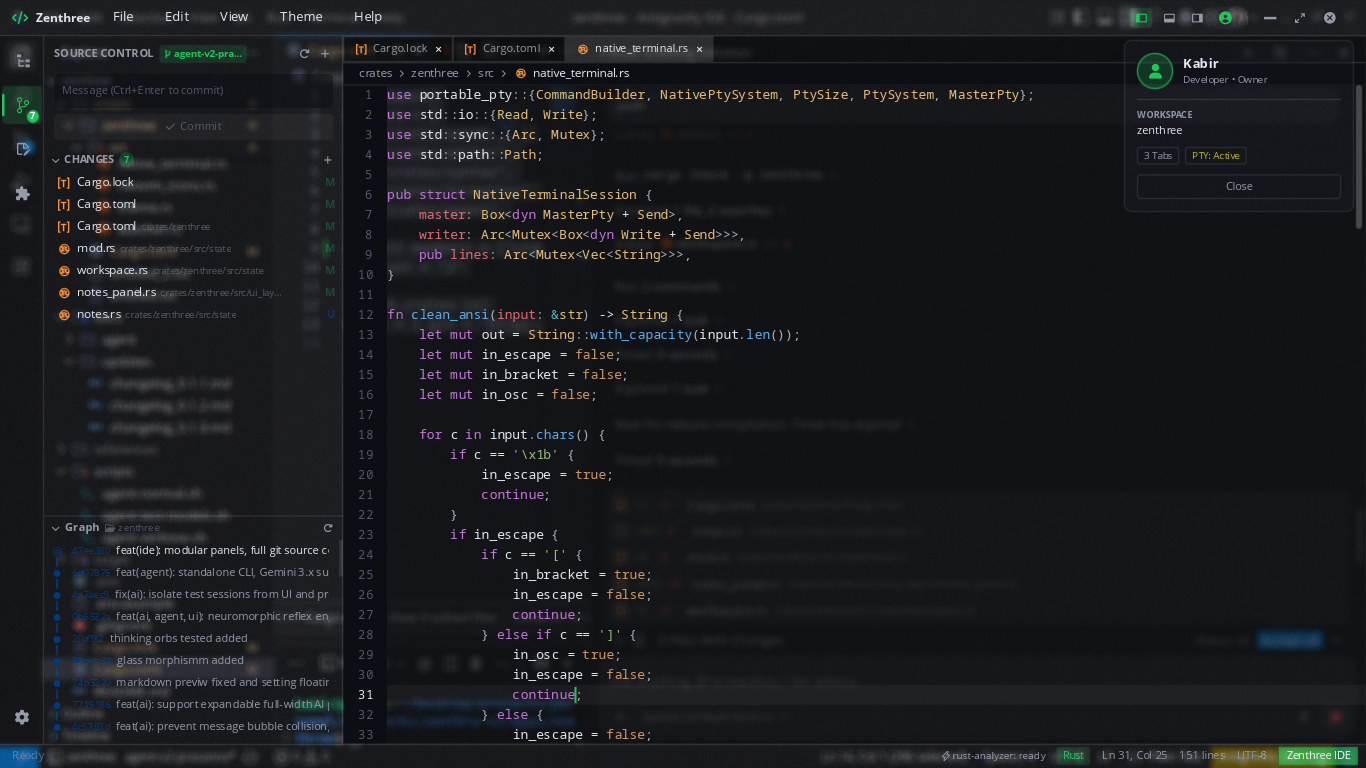
Task: Click the Commit button
Action: click(194, 126)
